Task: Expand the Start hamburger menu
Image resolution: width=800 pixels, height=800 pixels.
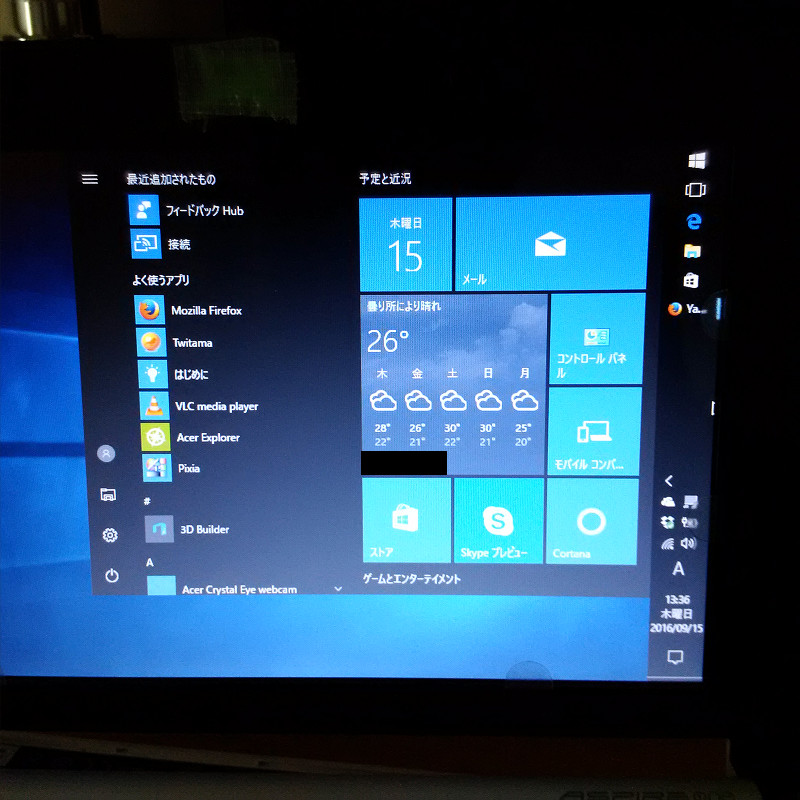Action: pos(90,179)
